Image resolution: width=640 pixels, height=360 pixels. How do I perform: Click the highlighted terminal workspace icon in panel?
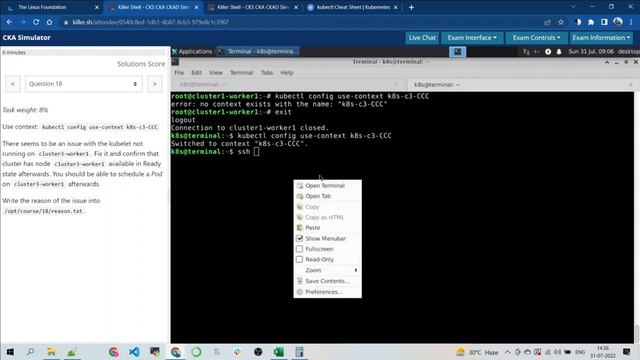tap(458, 52)
